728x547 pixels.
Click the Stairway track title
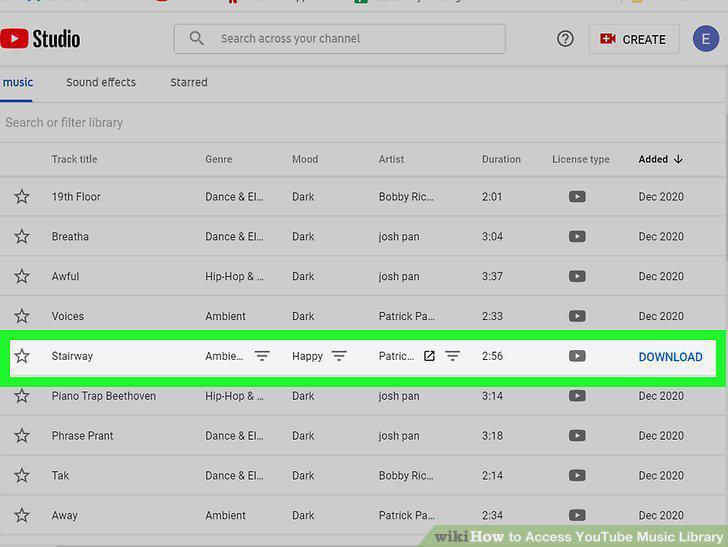[x=72, y=356]
